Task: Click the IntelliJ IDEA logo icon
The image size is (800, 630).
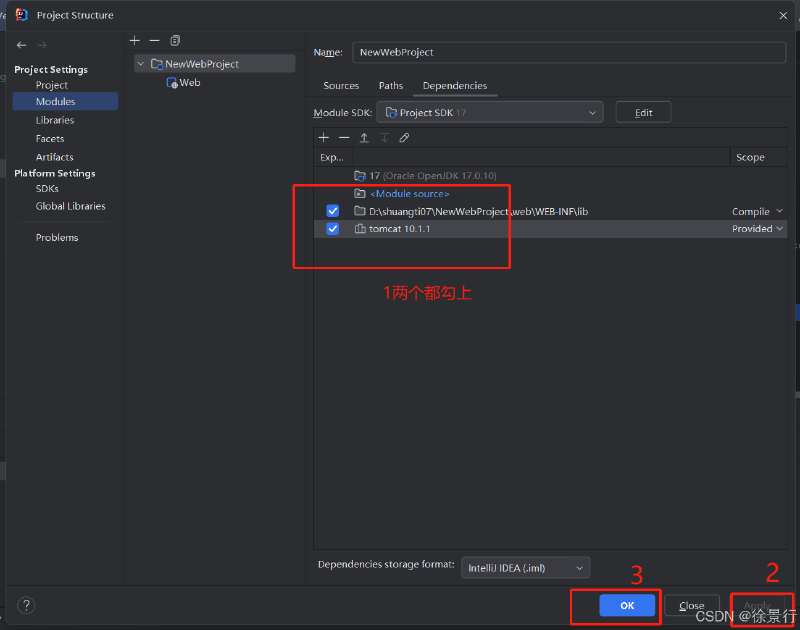Action: pyautogui.click(x=21, y=15)
